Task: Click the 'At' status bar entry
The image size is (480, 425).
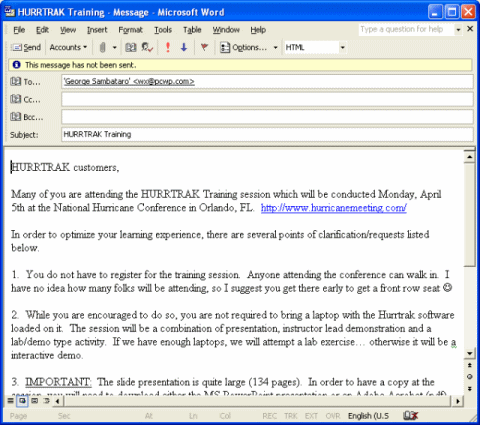Action: click(x=149, y=416)
